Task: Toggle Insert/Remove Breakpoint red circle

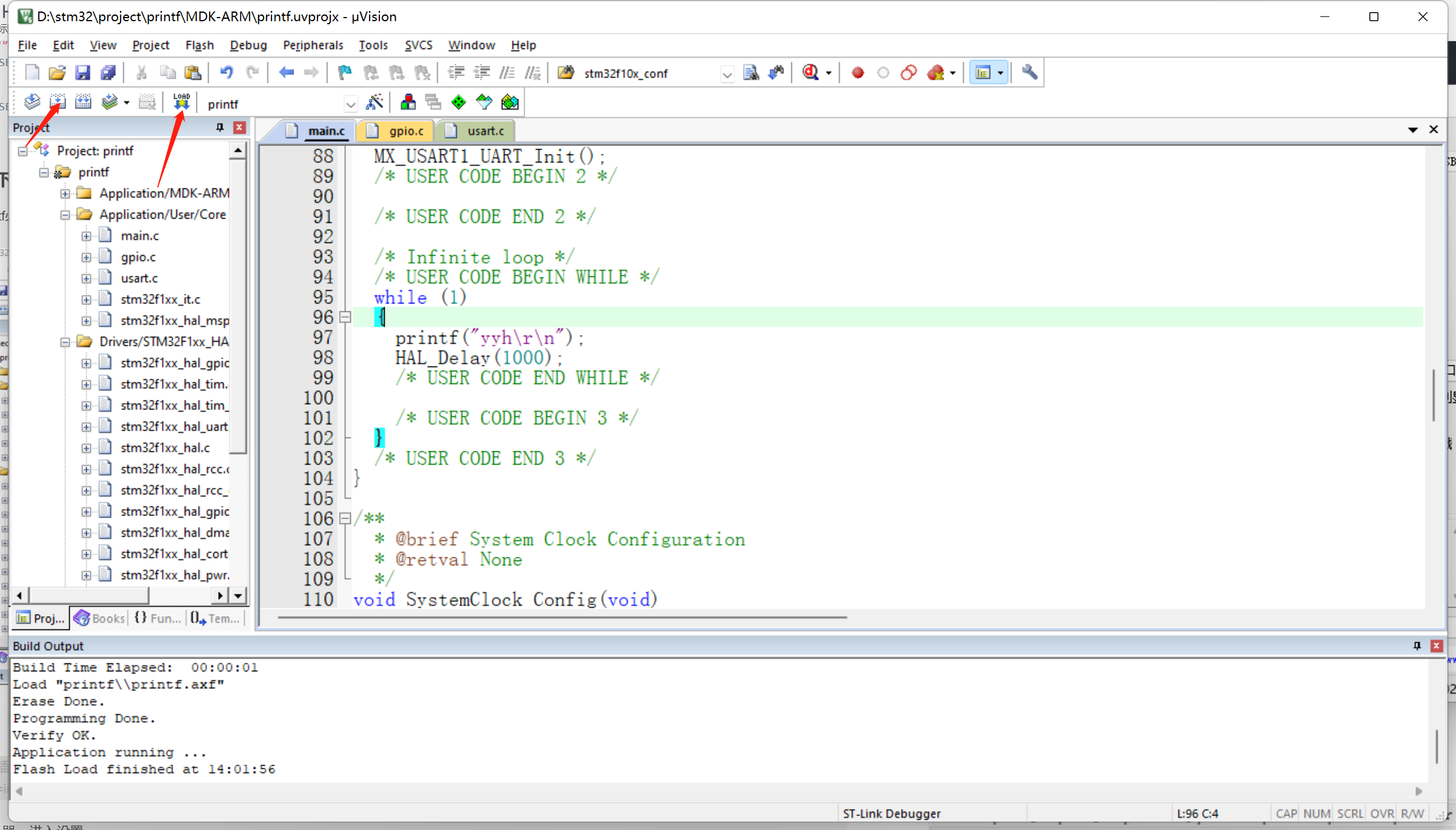Action: click(x=857, y=73)
